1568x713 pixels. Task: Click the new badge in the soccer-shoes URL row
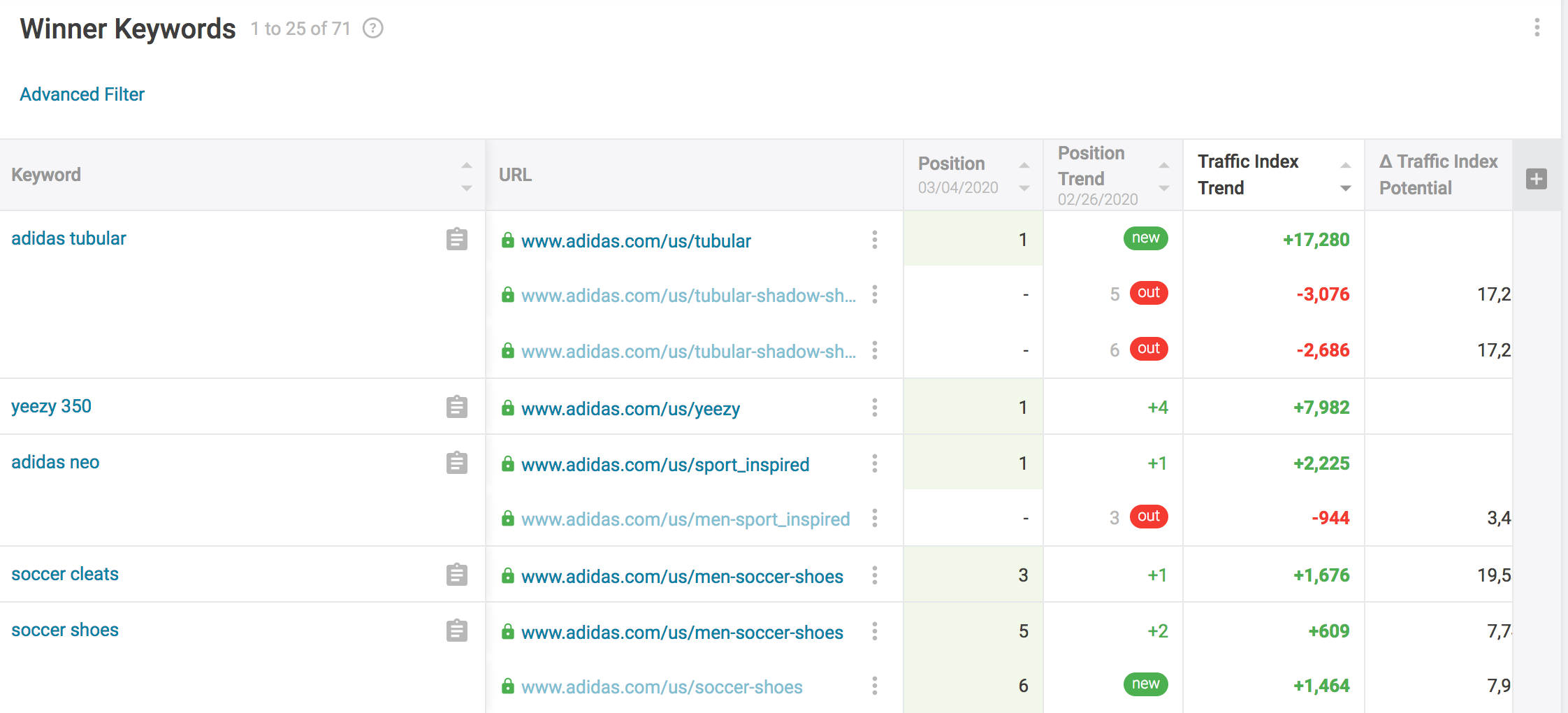tap(1145, 684)
